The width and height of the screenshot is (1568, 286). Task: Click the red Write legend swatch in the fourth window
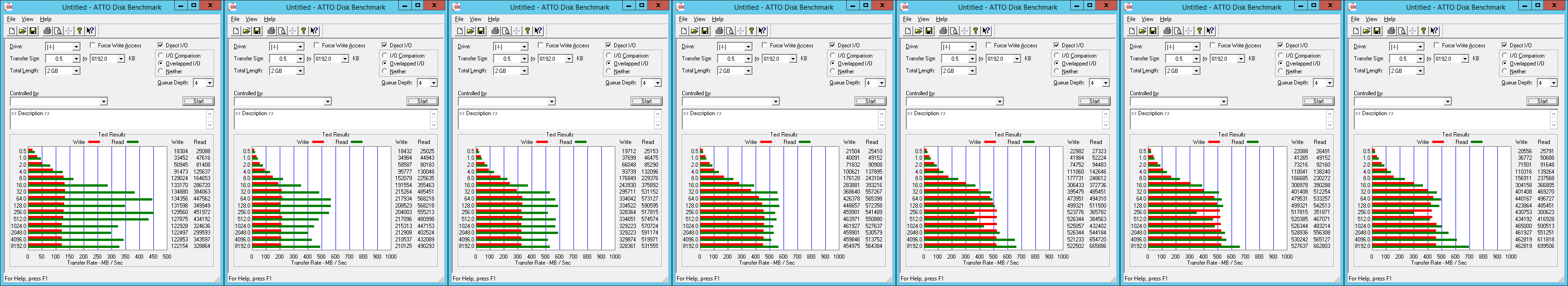point(766,142)
